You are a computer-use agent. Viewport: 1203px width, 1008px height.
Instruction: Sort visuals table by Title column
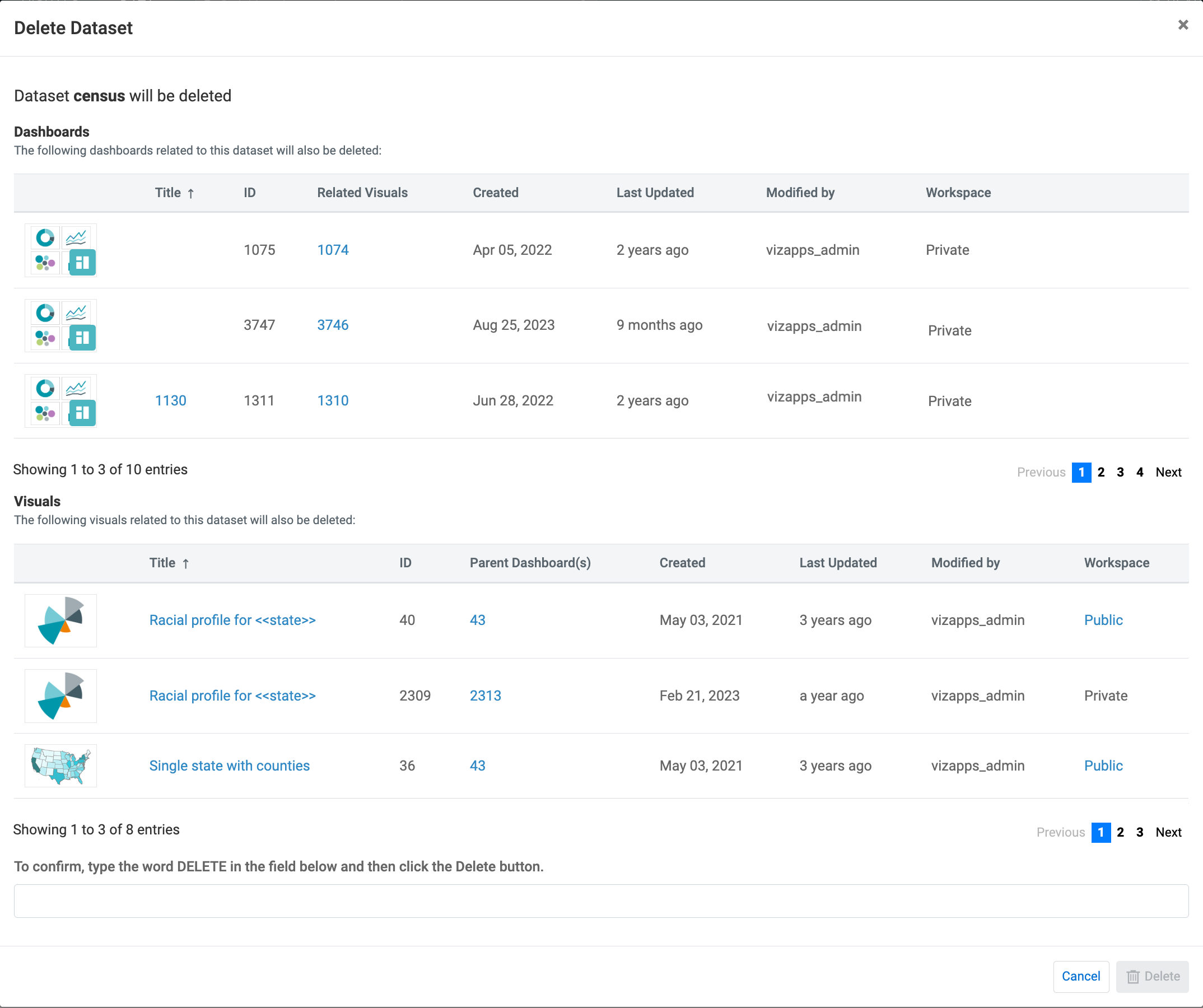pos(169,563)
